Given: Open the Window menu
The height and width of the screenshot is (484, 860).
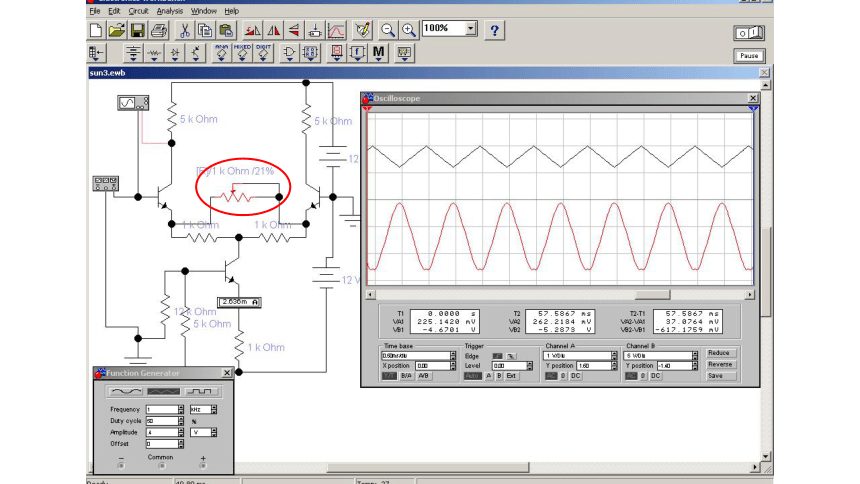Looking at the screenshot, I should click(203, 11).
